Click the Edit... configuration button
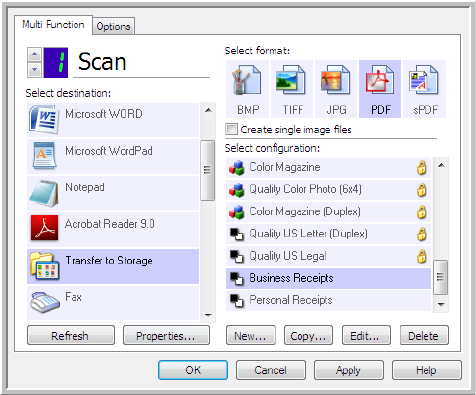Image resolution: width=476 pixels, height=395 pixels. (366, 335)
